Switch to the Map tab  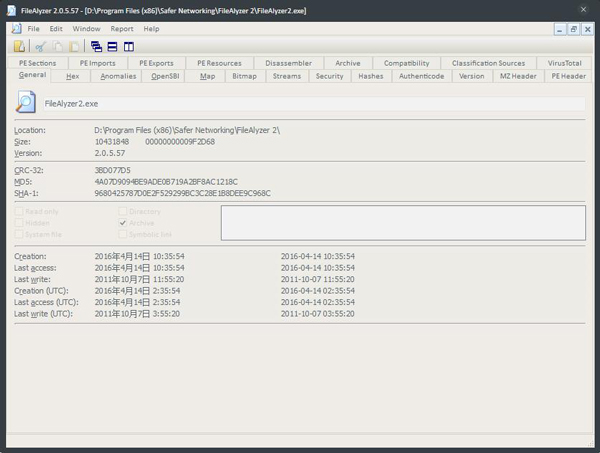(207, 76)
